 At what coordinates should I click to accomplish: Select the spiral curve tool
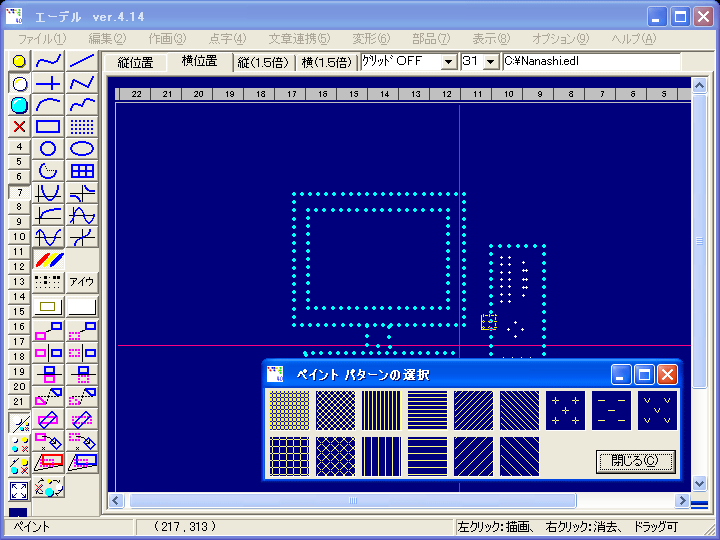48,171
